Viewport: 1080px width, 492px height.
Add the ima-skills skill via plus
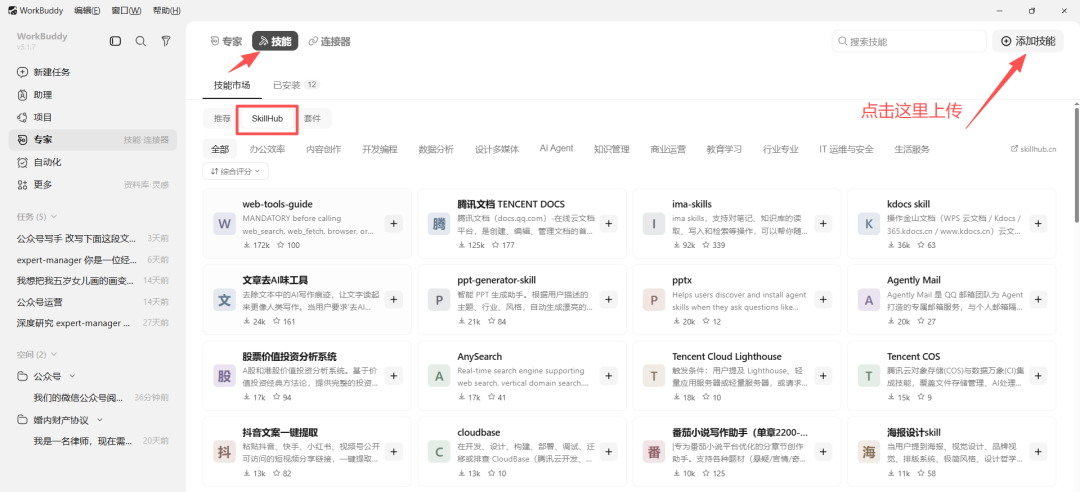point(823,223)
